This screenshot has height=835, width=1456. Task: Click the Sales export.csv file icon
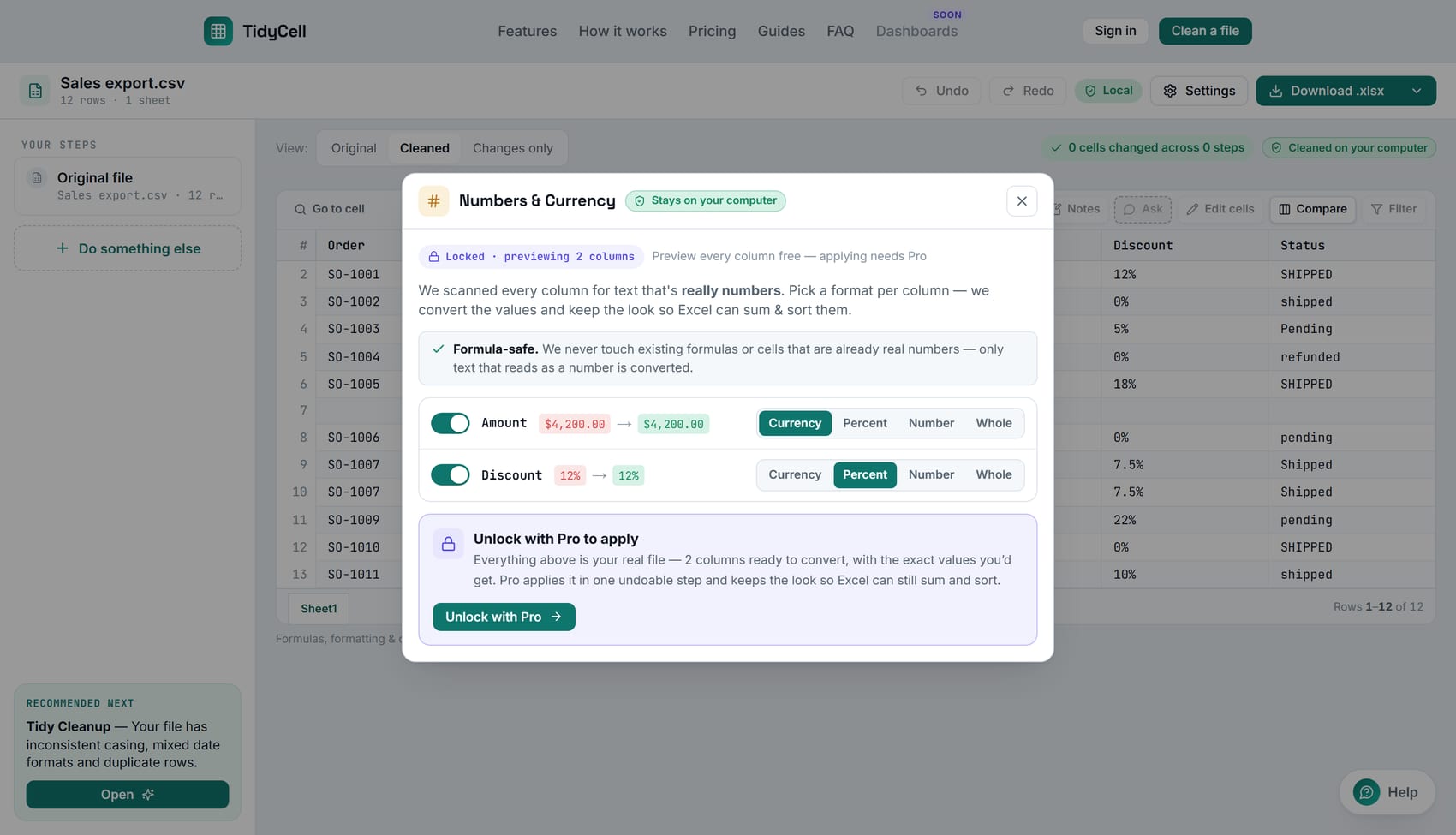[35, 91]
